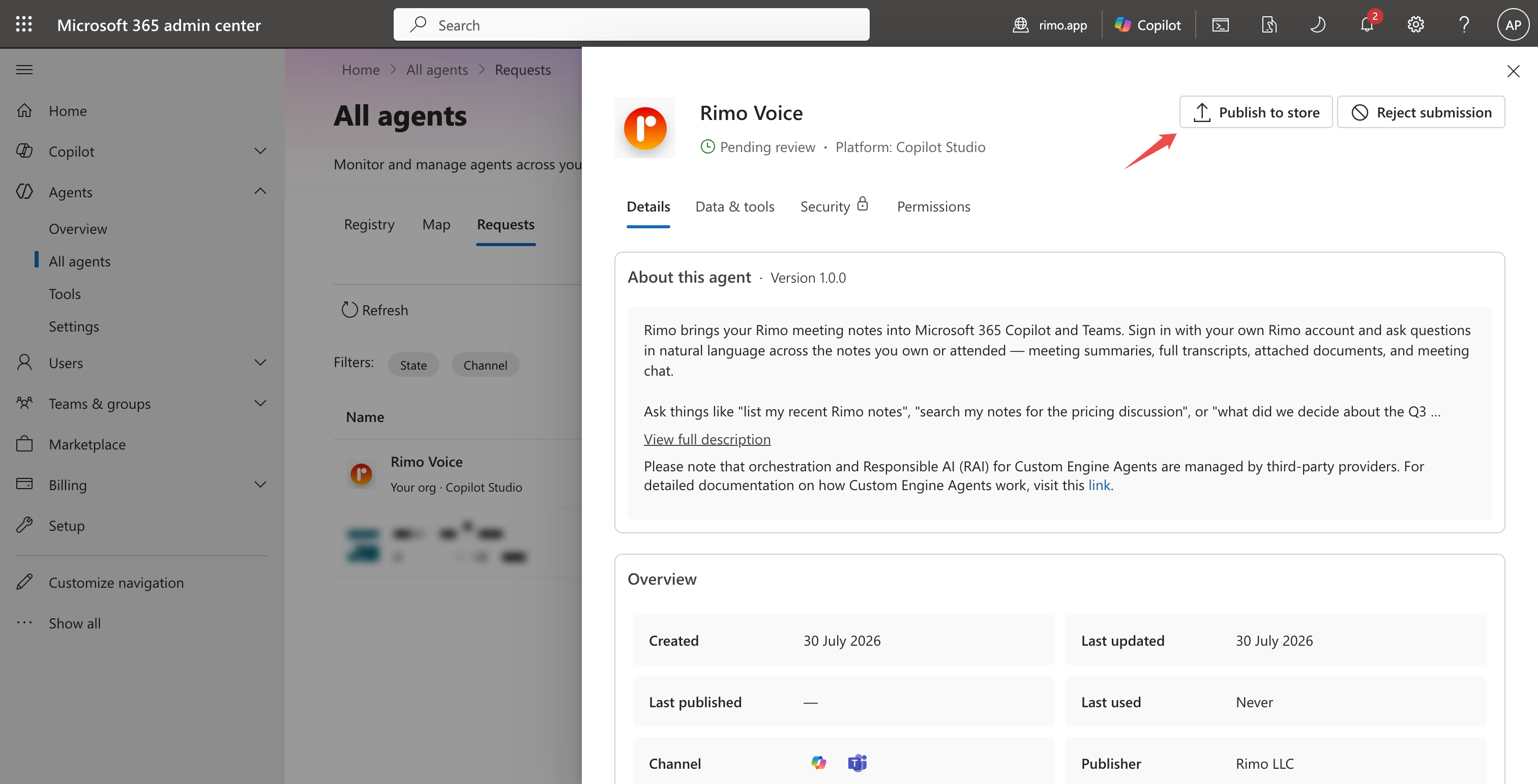
Task: Click the Name column header
Action: point(365,416)
